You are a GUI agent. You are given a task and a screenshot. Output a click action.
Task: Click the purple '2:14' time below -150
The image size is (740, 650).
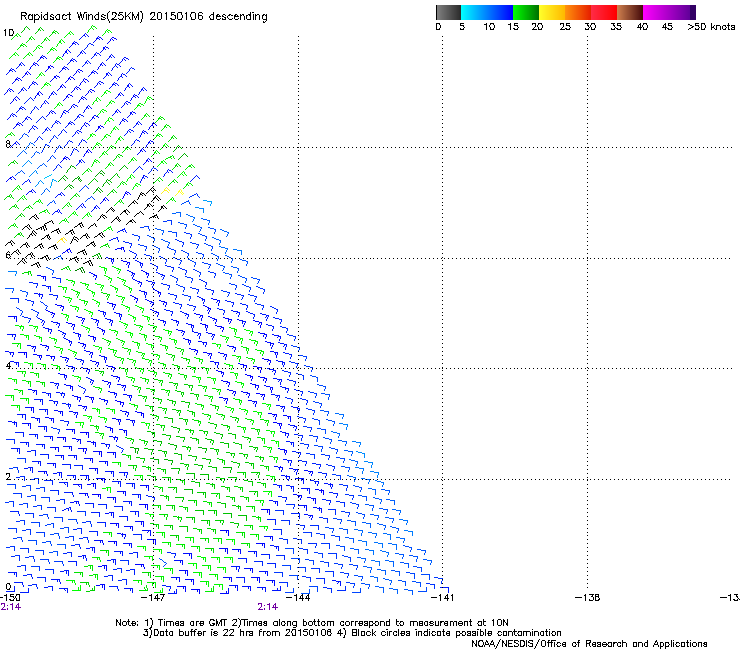[x=10, y=607]
